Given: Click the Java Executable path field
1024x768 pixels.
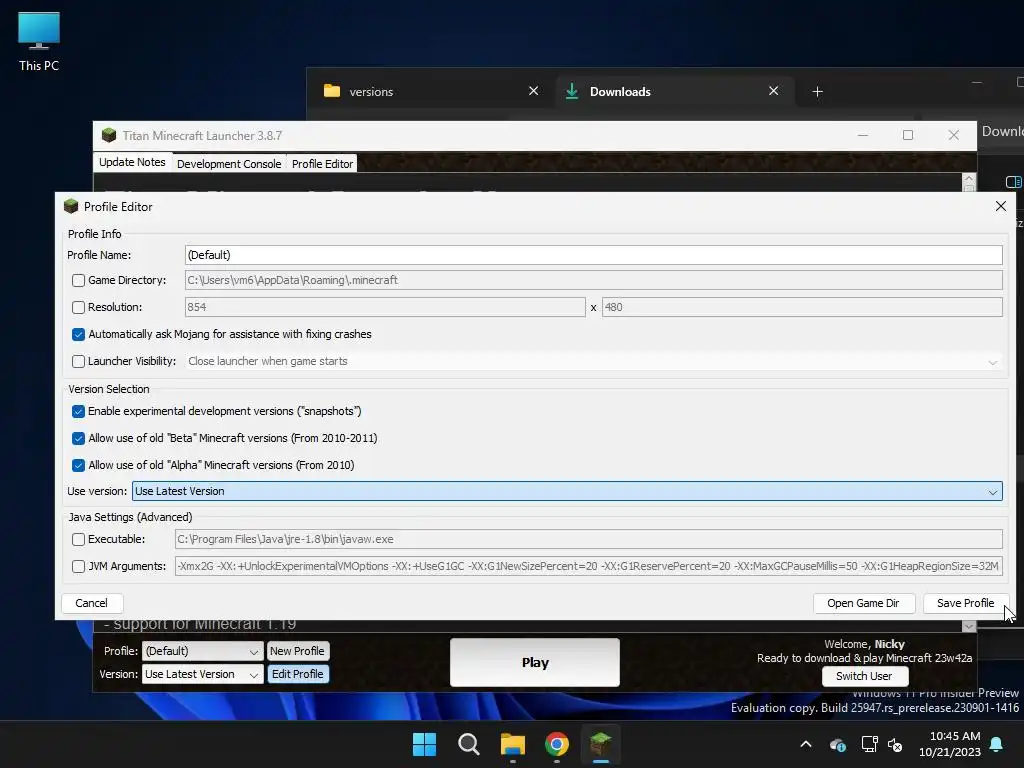Looking at the screenshot, I should coord(588,539).
